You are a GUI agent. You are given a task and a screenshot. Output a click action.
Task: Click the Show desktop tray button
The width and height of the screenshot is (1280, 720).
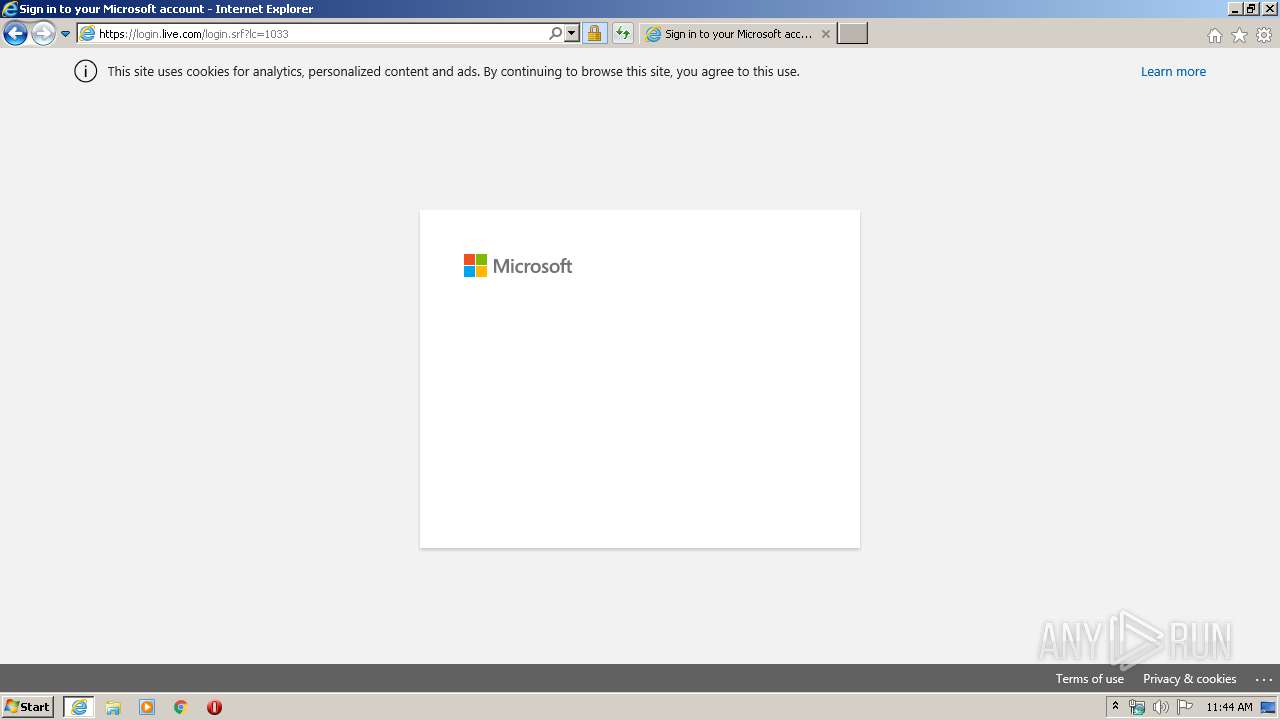pyautogui.click(x=1269, y=707)
